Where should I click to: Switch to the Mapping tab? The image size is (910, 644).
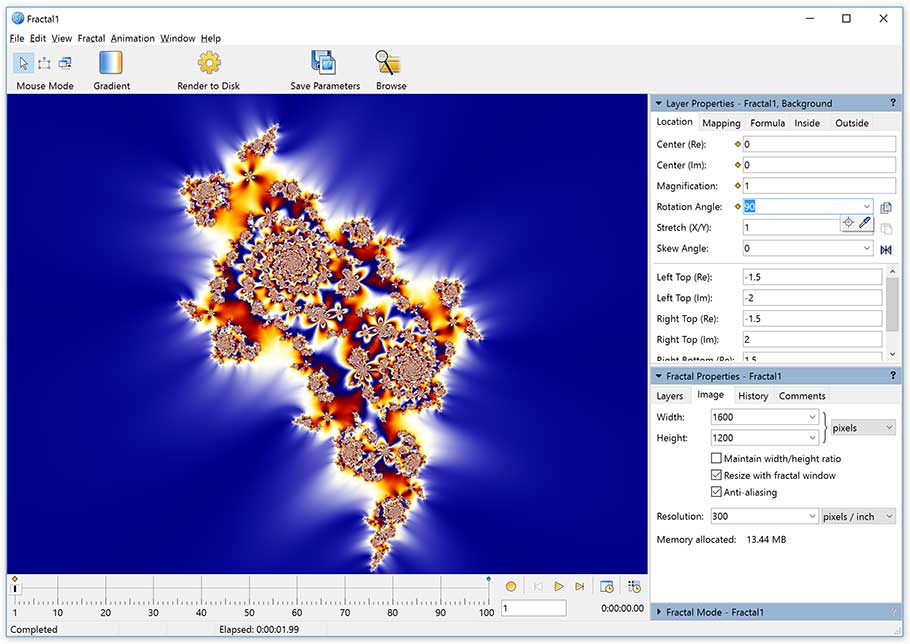point(721,123)
